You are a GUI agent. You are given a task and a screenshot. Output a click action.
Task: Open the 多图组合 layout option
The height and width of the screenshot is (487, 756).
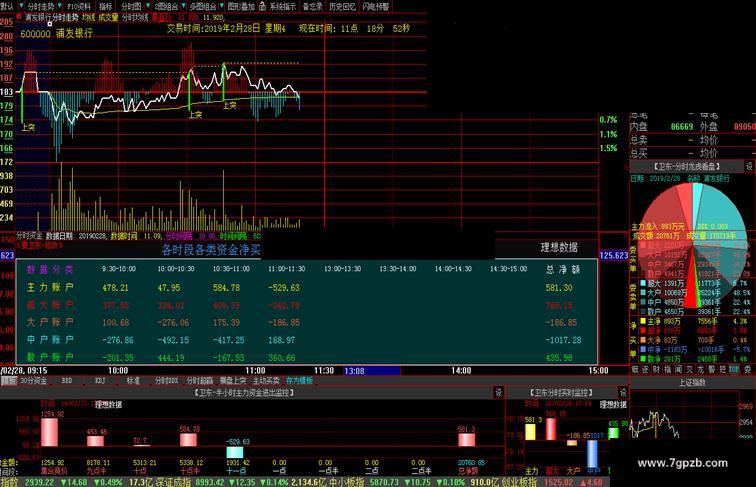coord(202,7)
